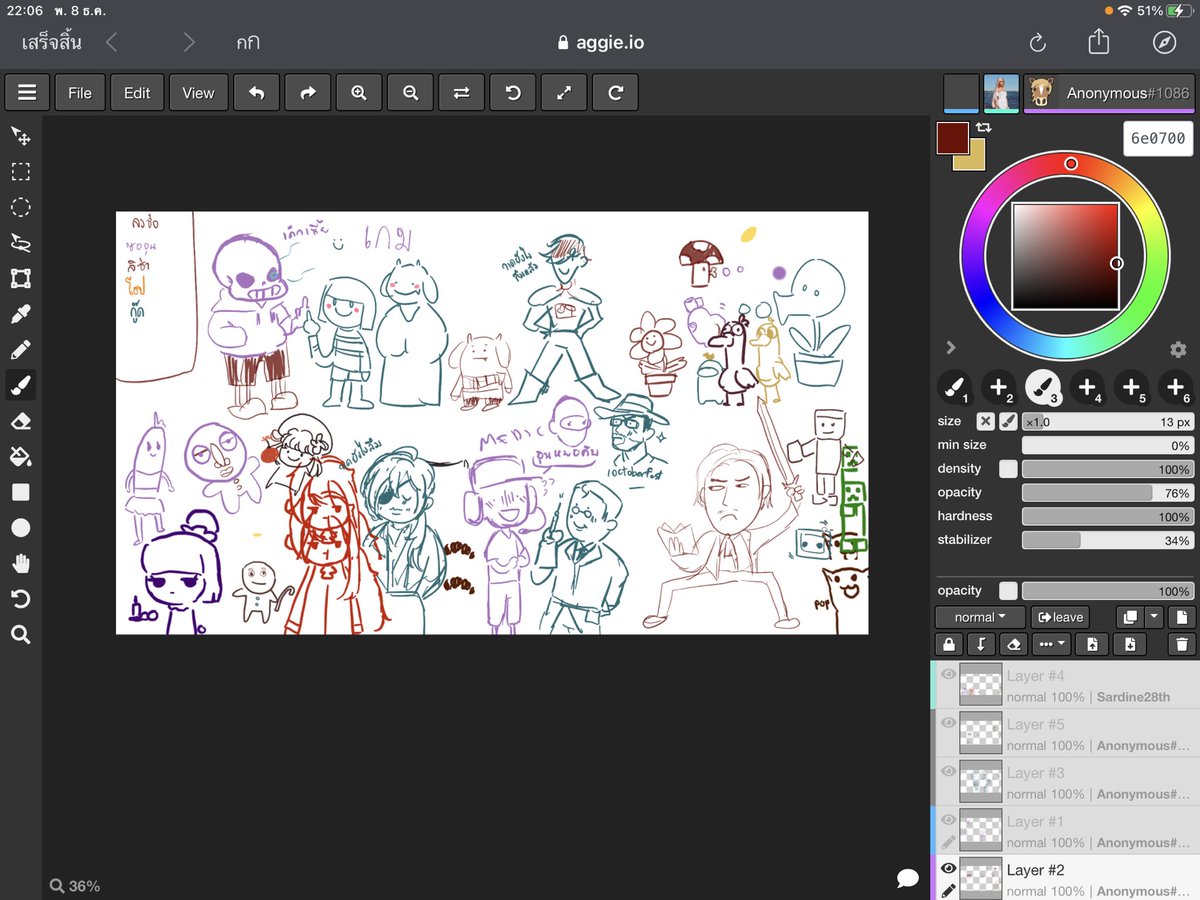This screenshot has height=900, width=1200.
Task: Click rotate canvas clockwise button
Action: pos(616,93)
